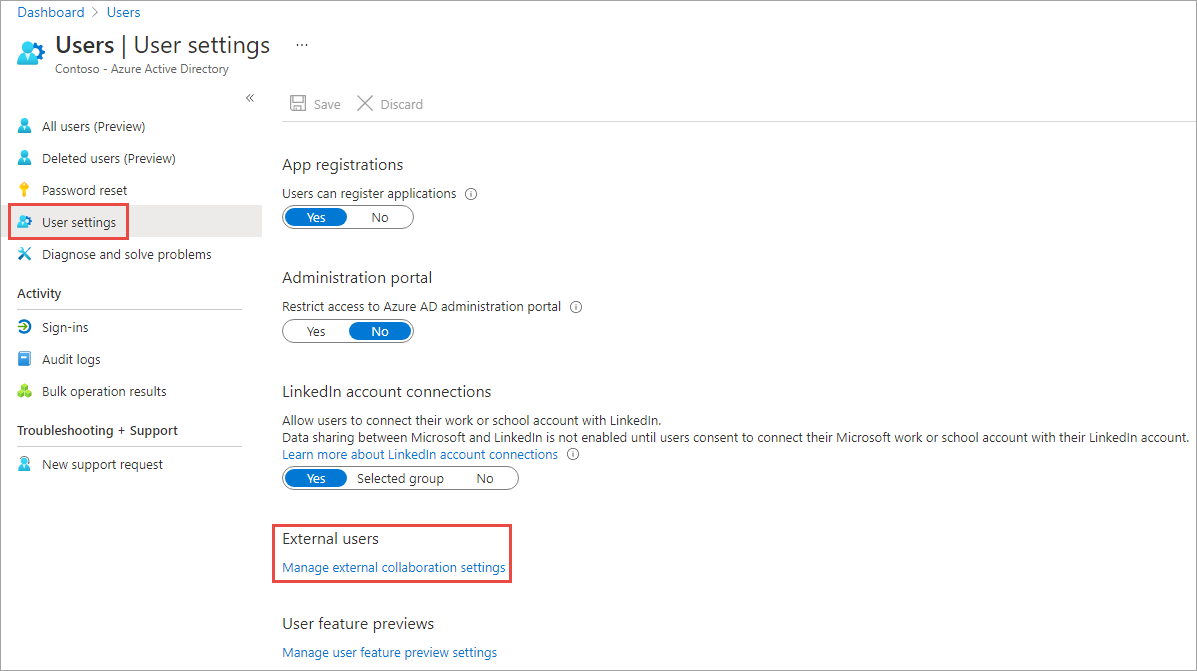1197x671 pixels.
Task: Set Restrict access to admin portal No
Action: [x=380, y=331]
